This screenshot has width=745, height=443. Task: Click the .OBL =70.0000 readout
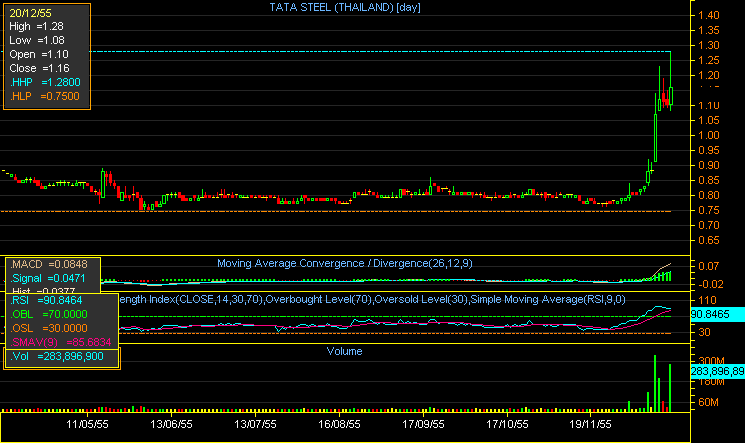(x=49, y=314)
